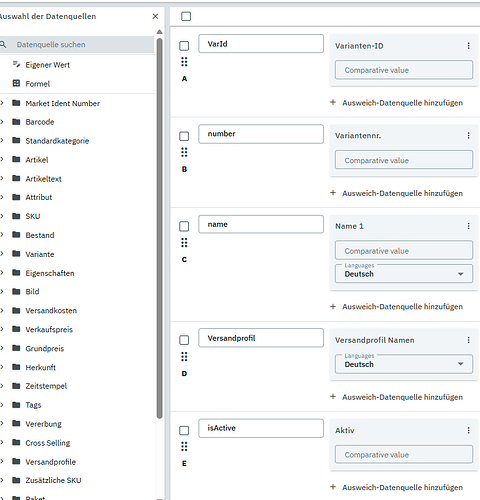480x500 pixels.
Task: Click the plus icon under Varianten-ID card
Action: (333, 102)
